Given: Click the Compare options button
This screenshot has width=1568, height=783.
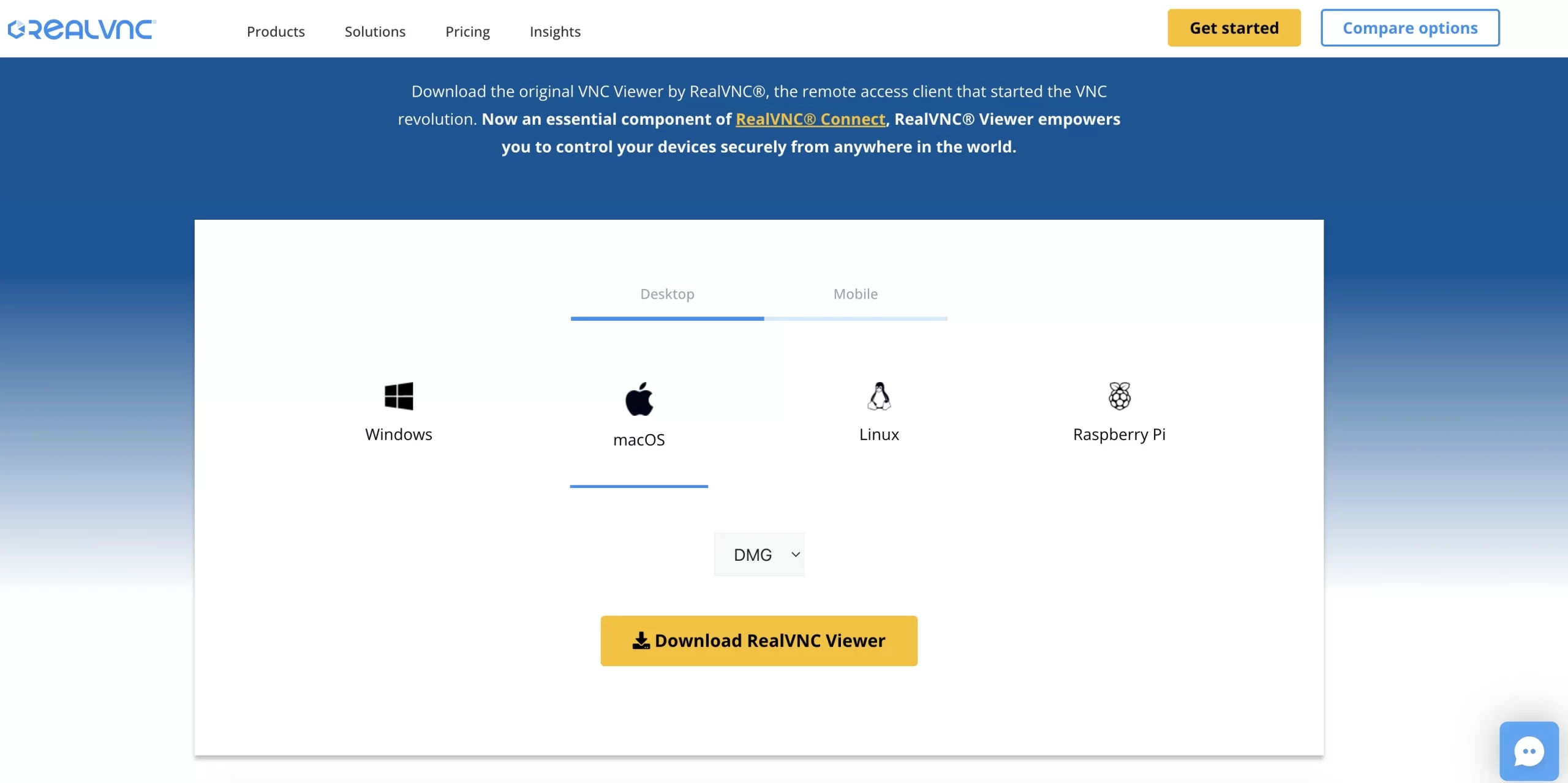Looking at the screenshot, I should click(1410, 28).
